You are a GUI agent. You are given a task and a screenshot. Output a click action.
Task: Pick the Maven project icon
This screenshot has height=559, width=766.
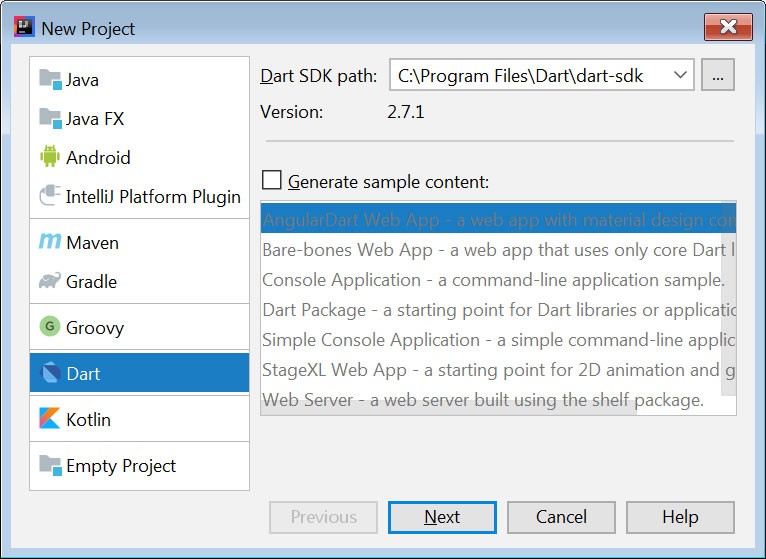pyautogui.click(x=50, y=243)
